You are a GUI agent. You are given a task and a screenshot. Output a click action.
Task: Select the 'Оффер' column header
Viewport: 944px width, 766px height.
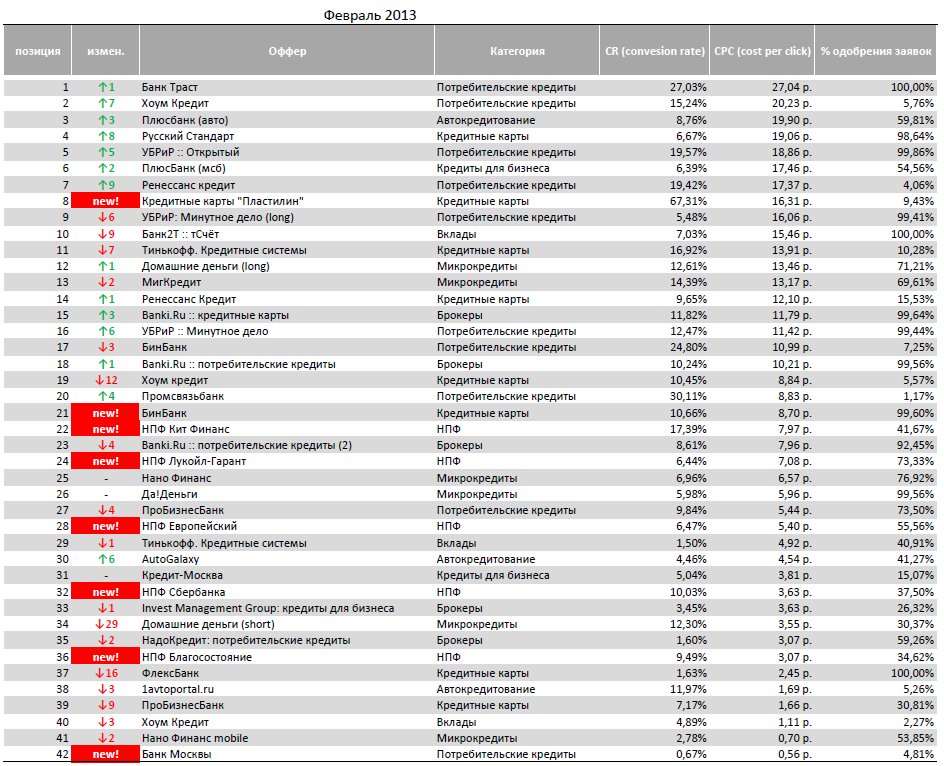287,51
